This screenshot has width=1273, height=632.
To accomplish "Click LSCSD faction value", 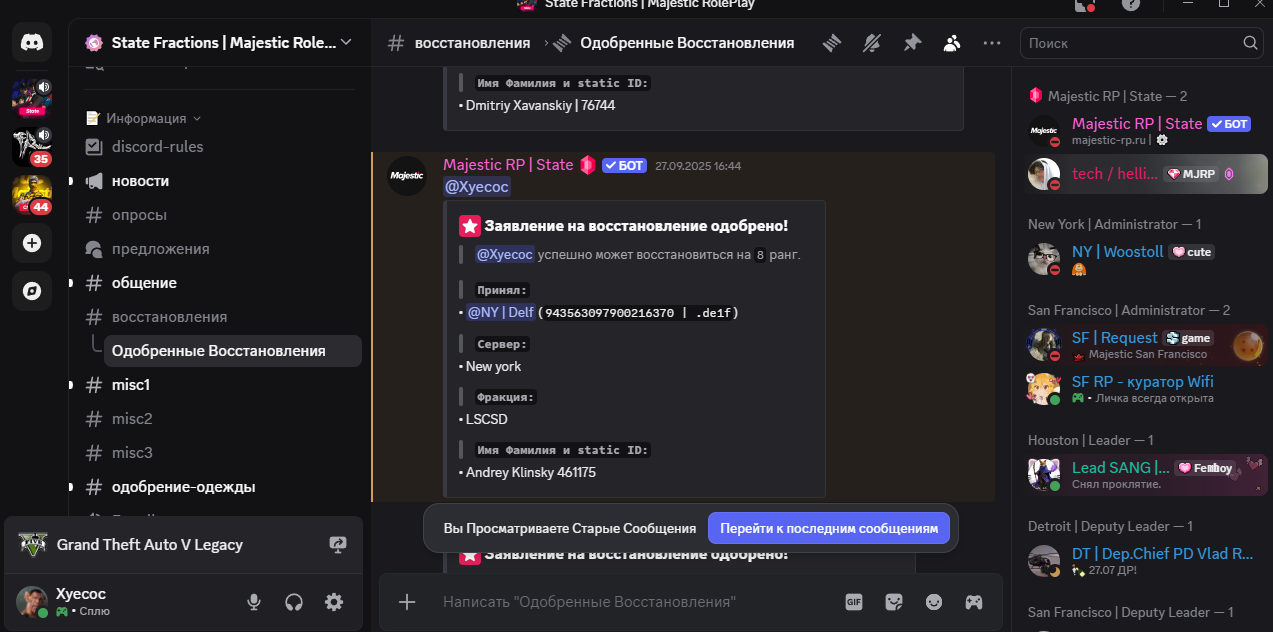I will click(x=487, y=419).
